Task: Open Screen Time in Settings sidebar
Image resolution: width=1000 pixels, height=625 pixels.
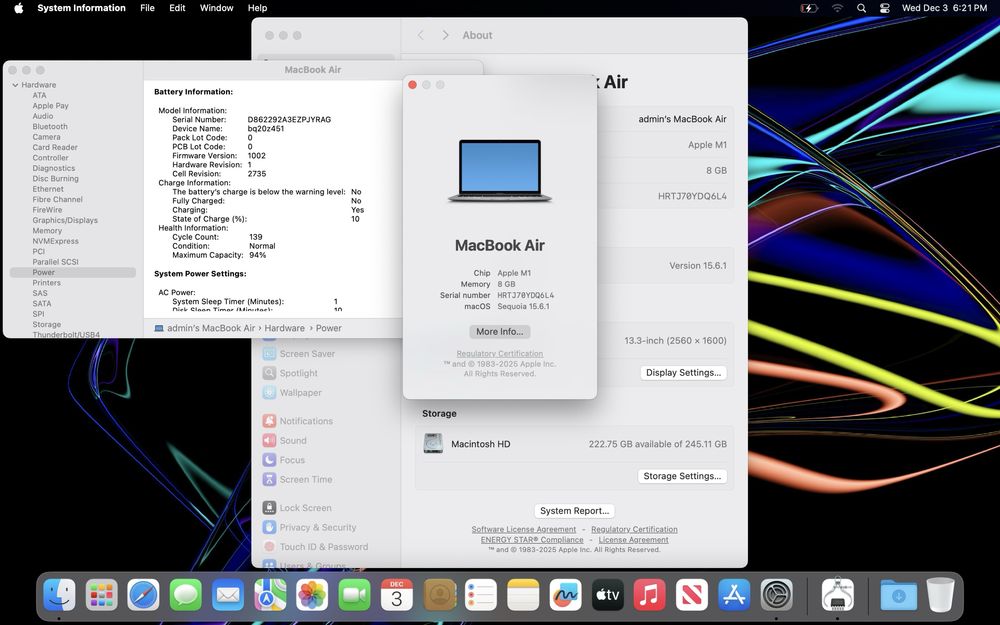Action: click(297, 480)
